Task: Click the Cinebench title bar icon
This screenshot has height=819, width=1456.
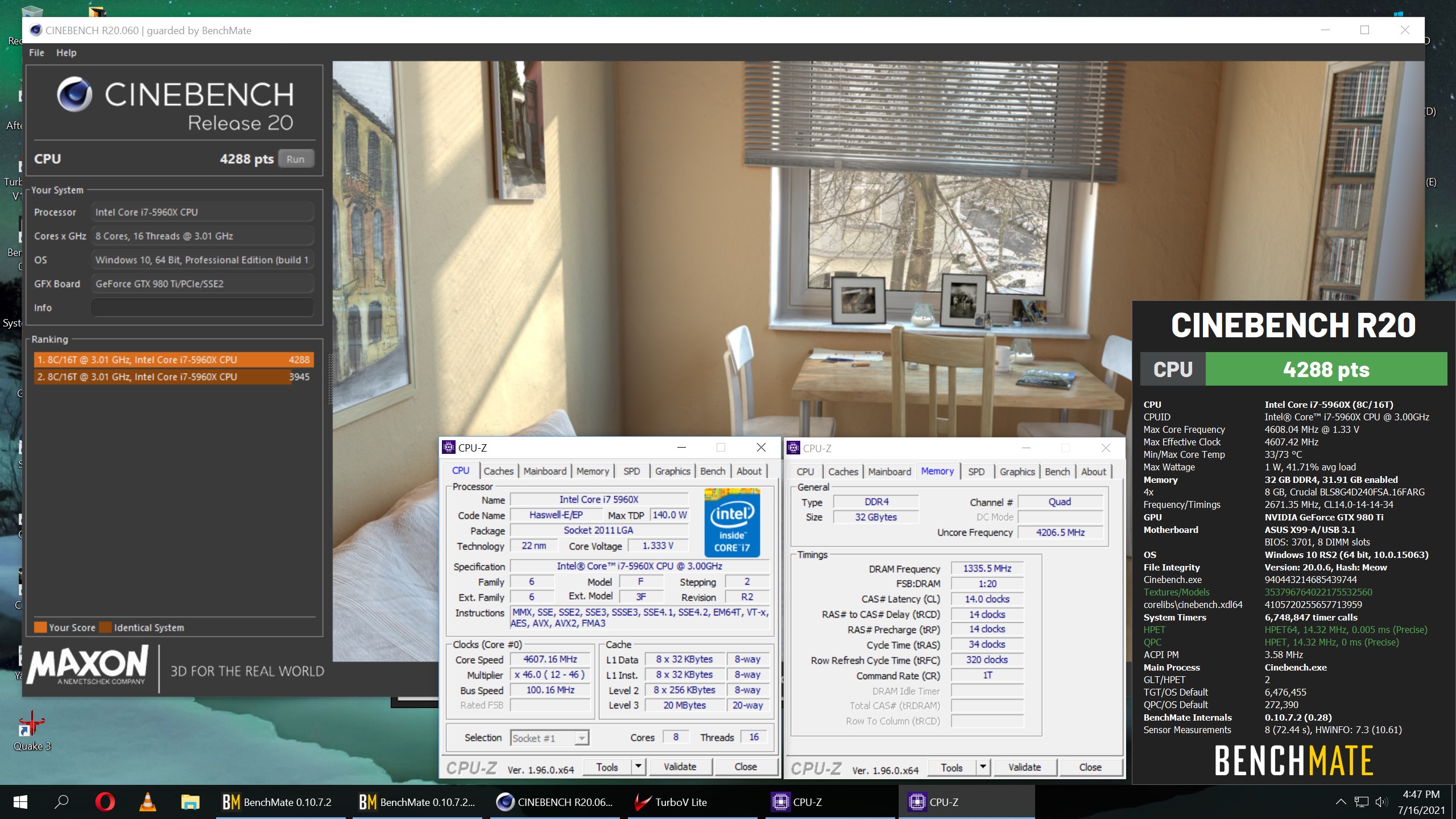Action: click(36, 30)
